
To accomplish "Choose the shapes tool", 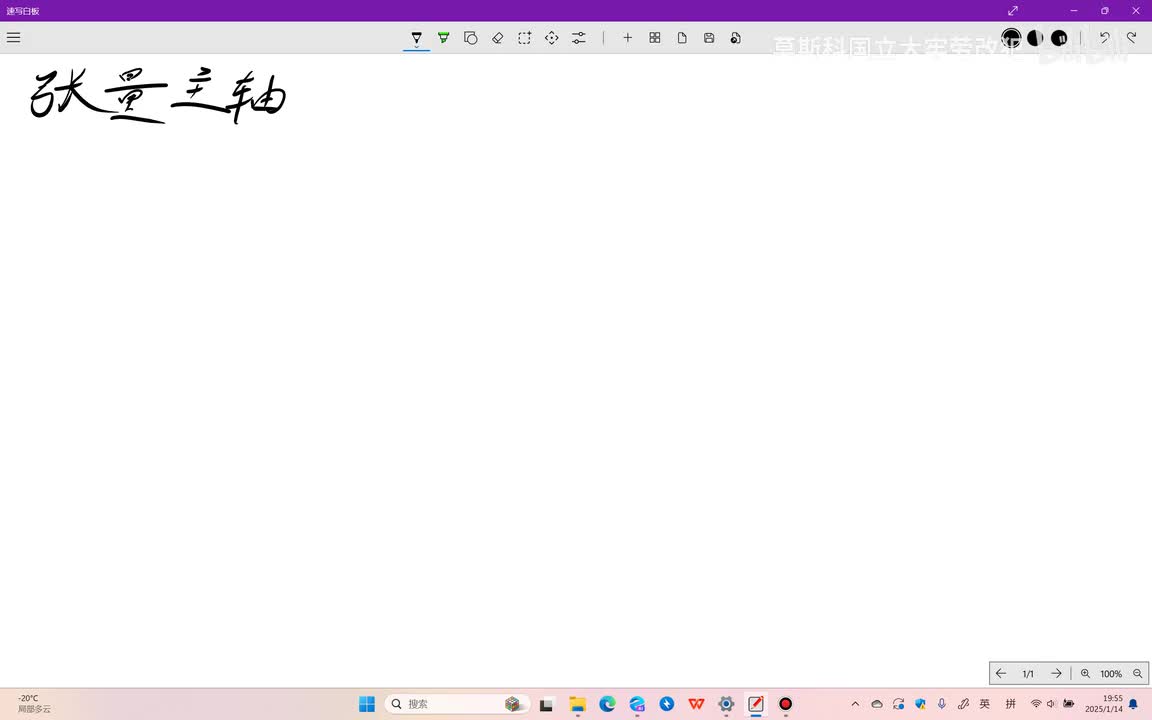I will [471, 37].
